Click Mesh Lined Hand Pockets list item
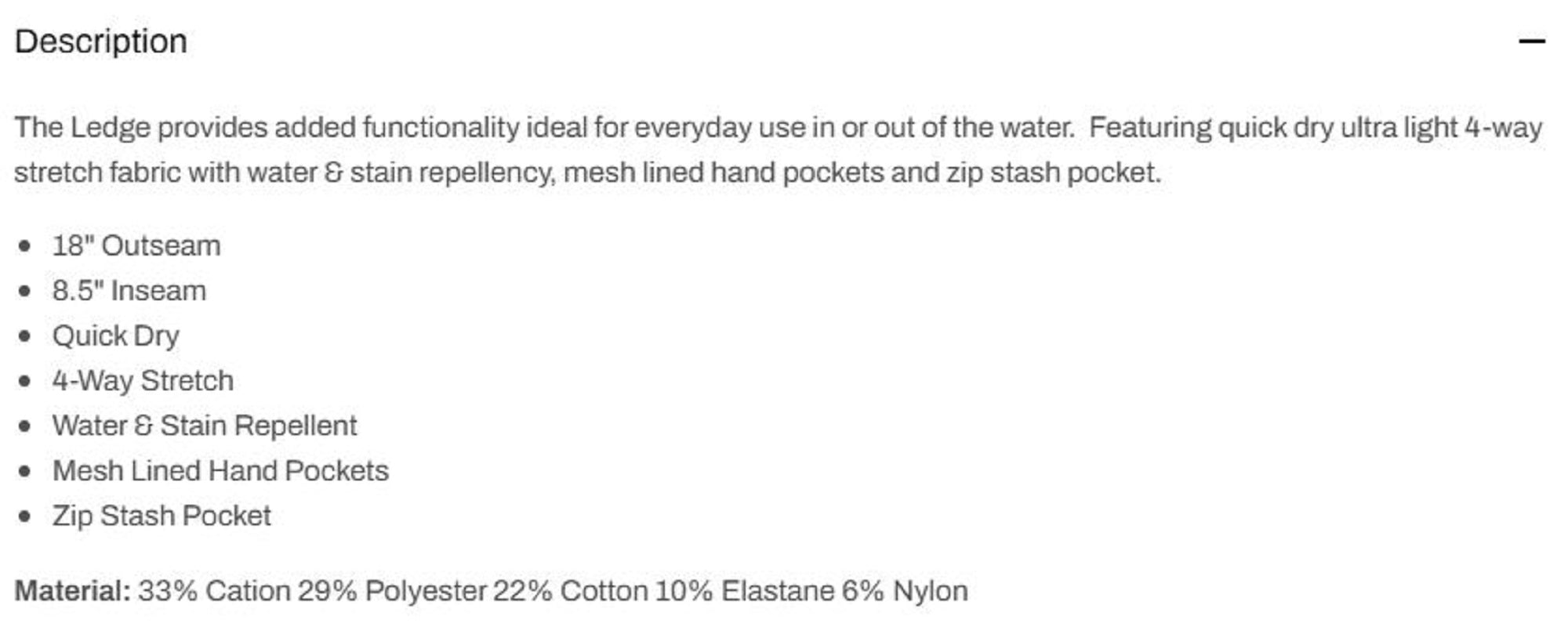Viewport: 1568px width, 638px height. pyautogui.click(x=220, y=471)
